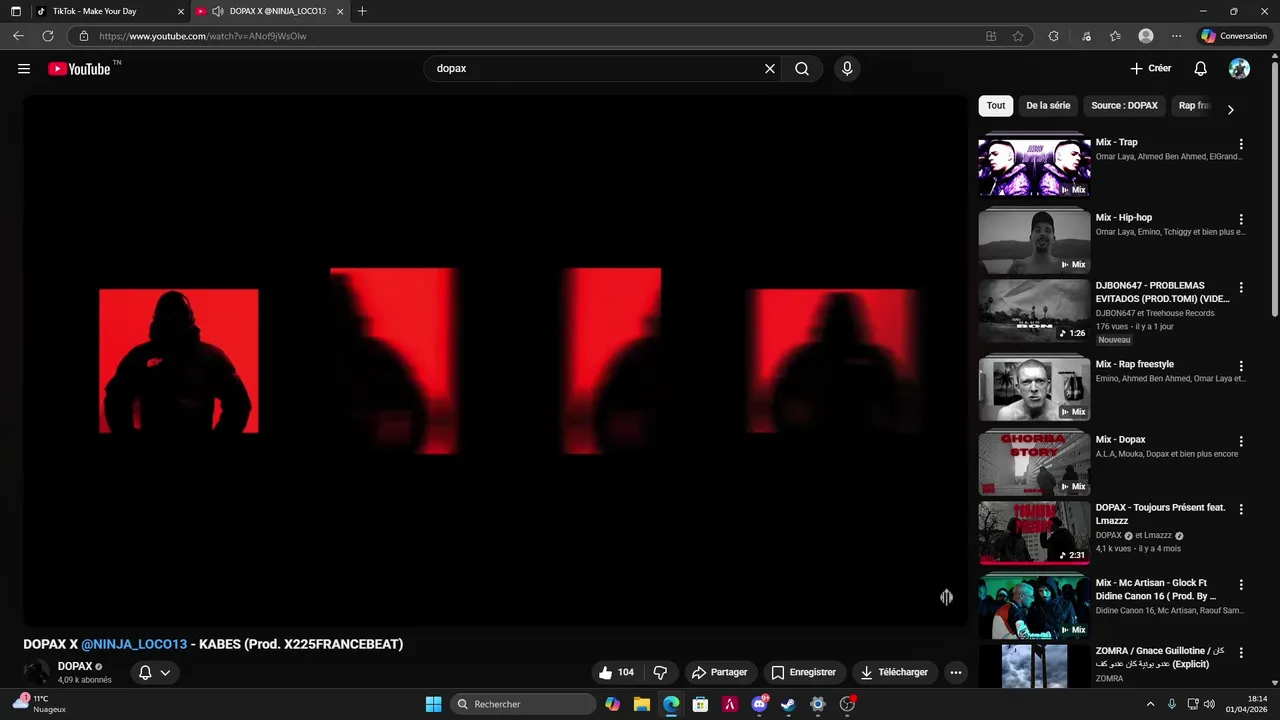Open the account avatar menu
This screenshot has width=1280, height=720.
pyautogui.click(x=1239, y=69)
